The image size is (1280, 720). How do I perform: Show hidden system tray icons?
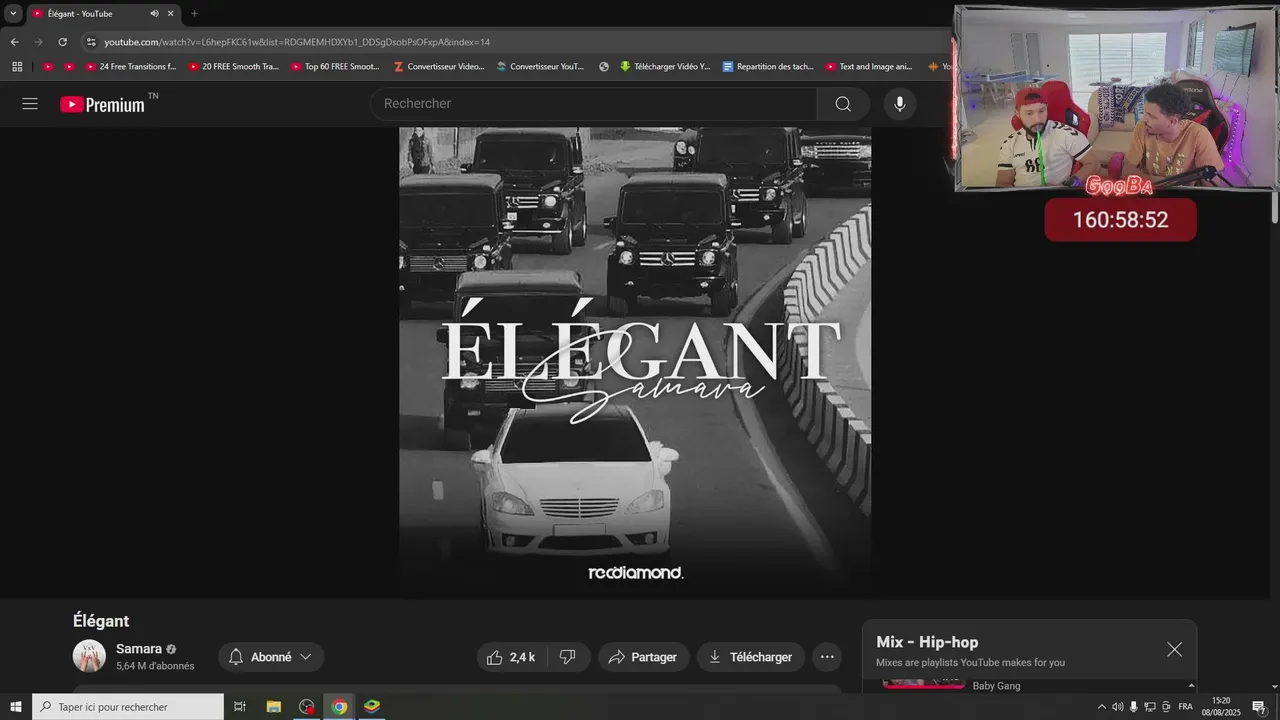coord(1100,707)
